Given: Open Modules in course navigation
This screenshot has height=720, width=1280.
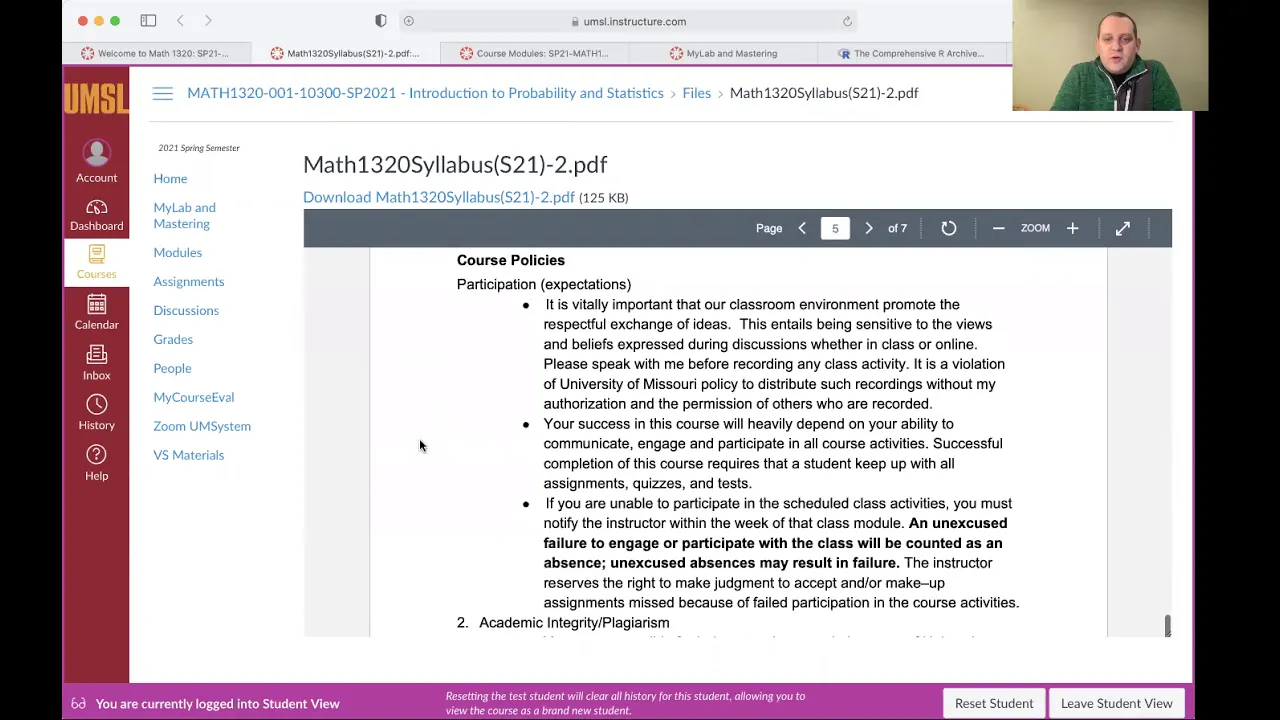Looking at the screenshot, I should (177, 253).
